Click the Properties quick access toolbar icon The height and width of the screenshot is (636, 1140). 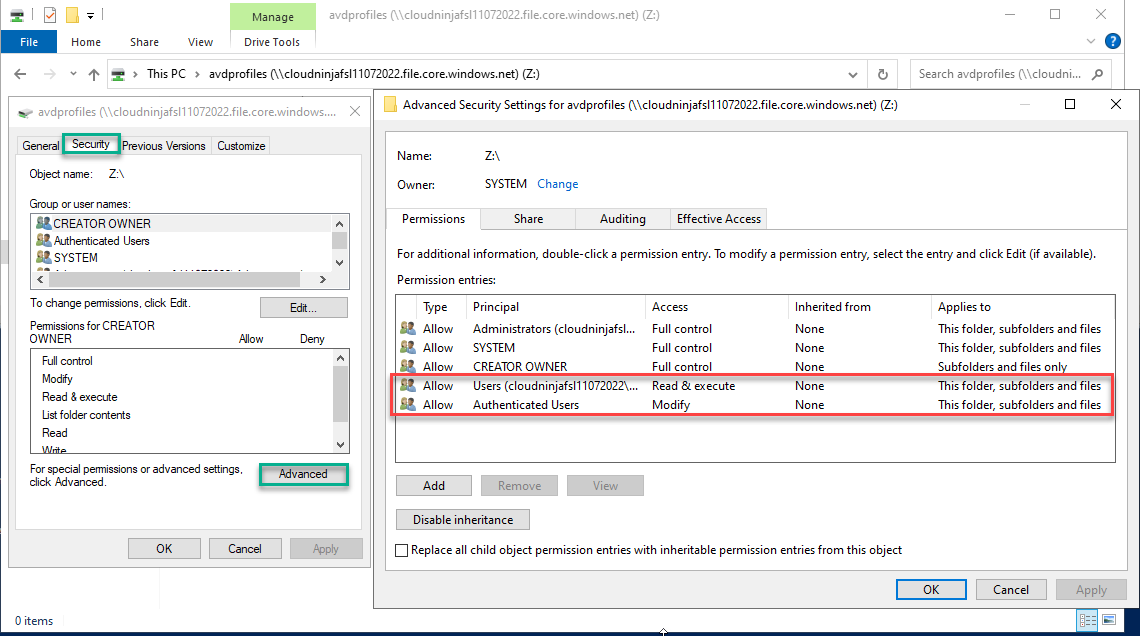(49, 15)
